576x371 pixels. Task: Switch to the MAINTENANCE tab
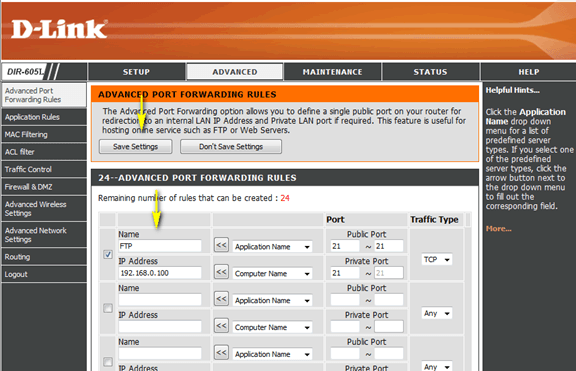point(332,72)
